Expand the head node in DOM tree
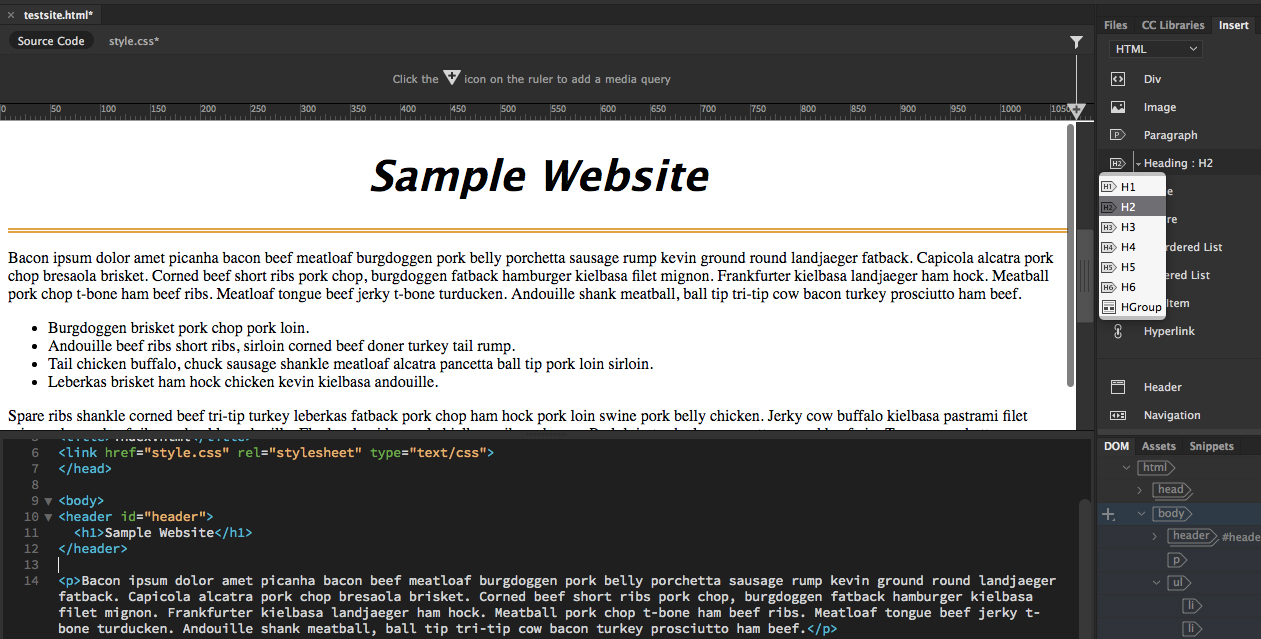The image size is (1261, 639). (1139, 490)
